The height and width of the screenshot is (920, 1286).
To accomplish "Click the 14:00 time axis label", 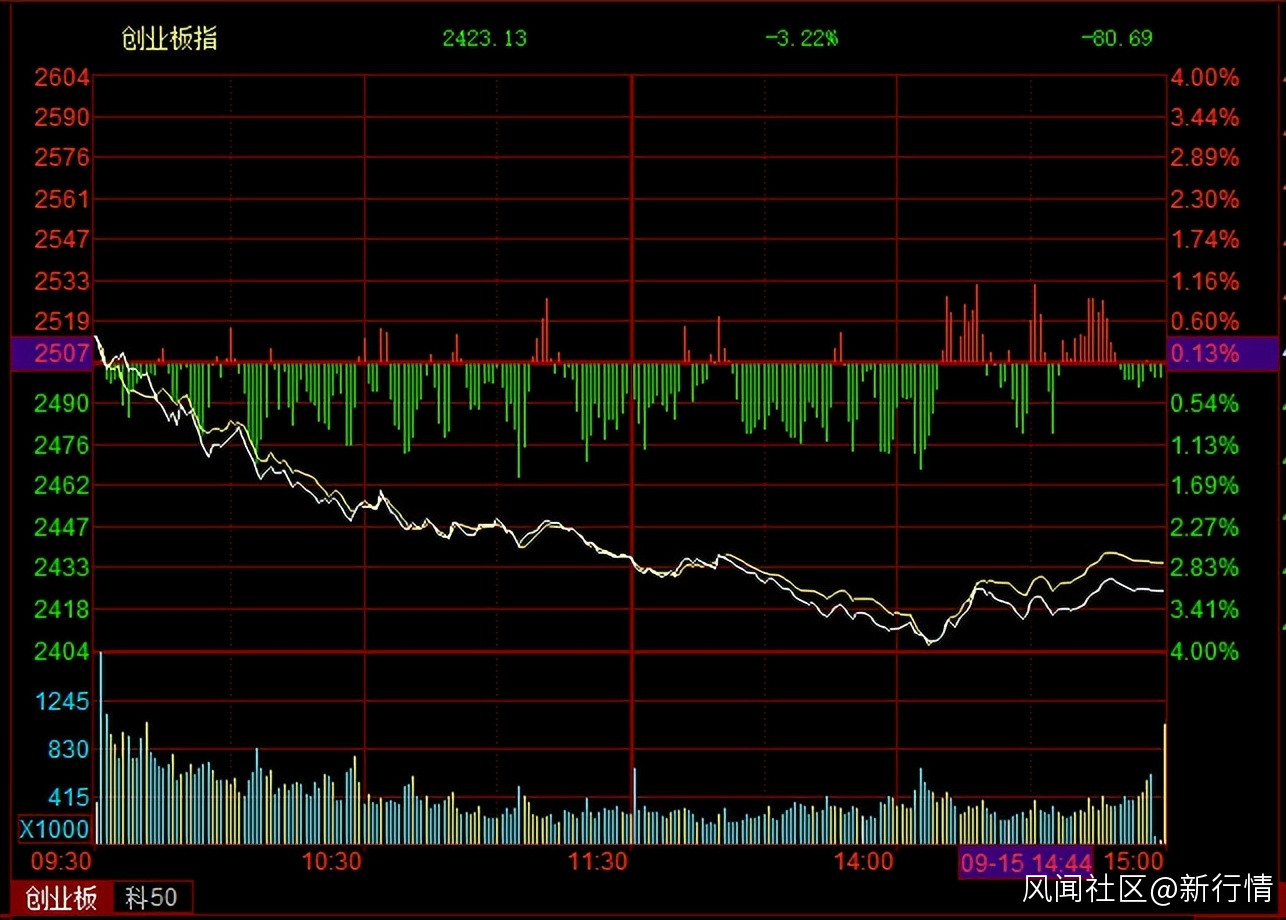I will (864, 861).
